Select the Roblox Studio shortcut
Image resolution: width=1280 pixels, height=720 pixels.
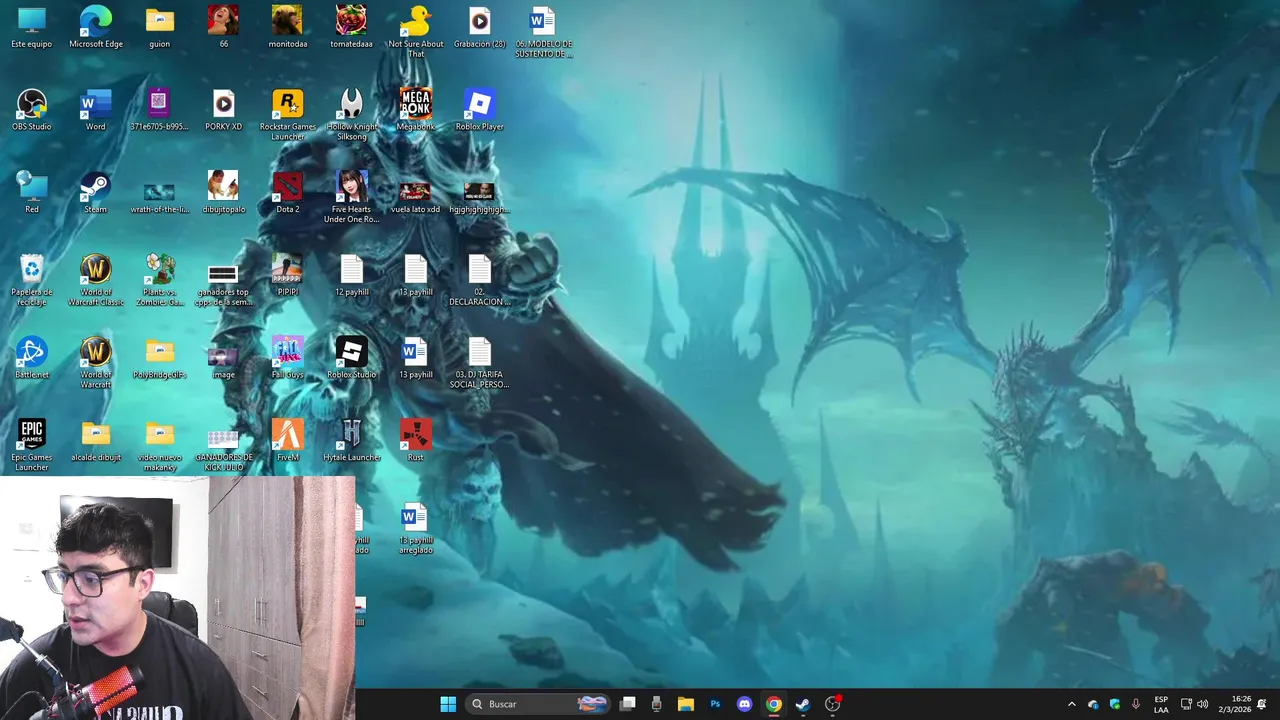tap(351, 358)
